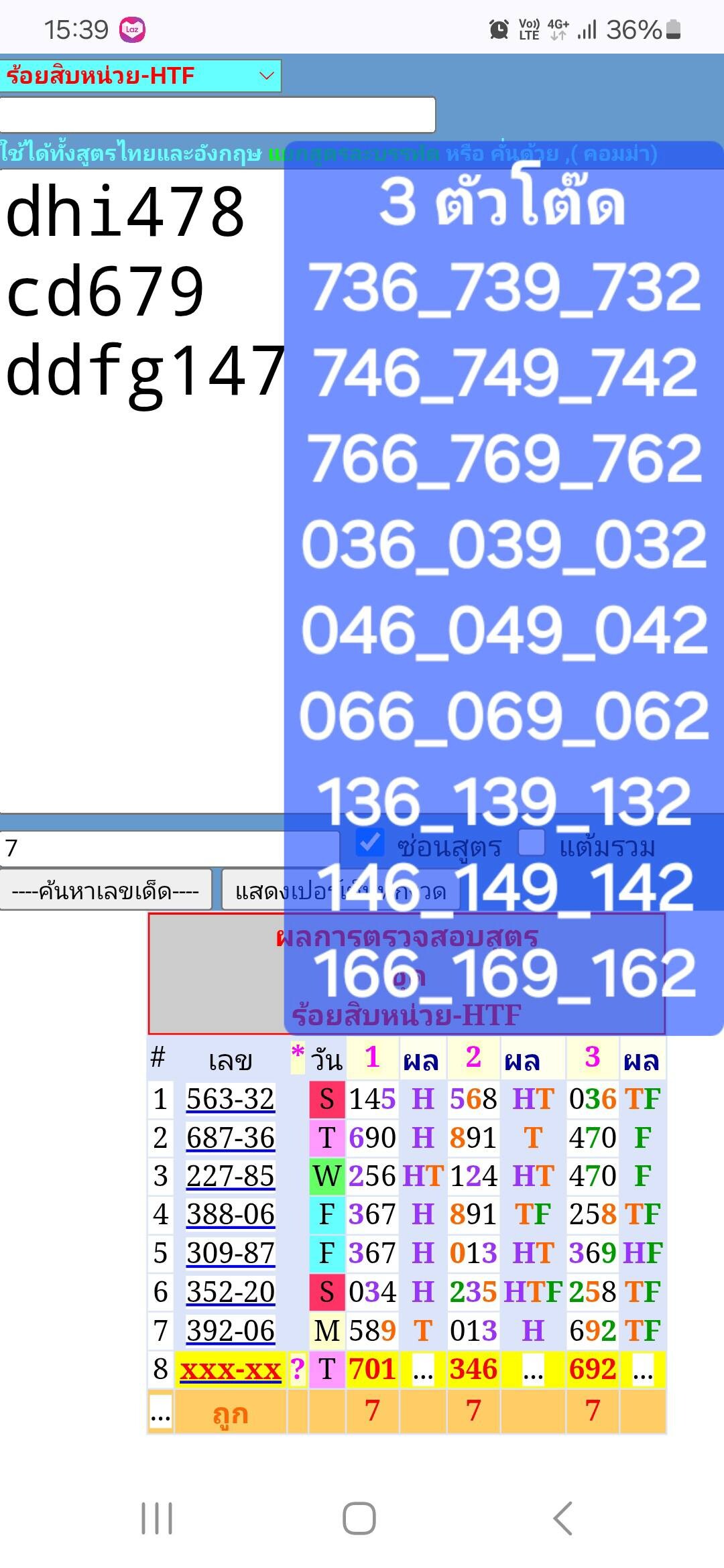Open lottery result link 227-85
This screenshot has width=724, height=1568.
click(x=230, y=1176)
